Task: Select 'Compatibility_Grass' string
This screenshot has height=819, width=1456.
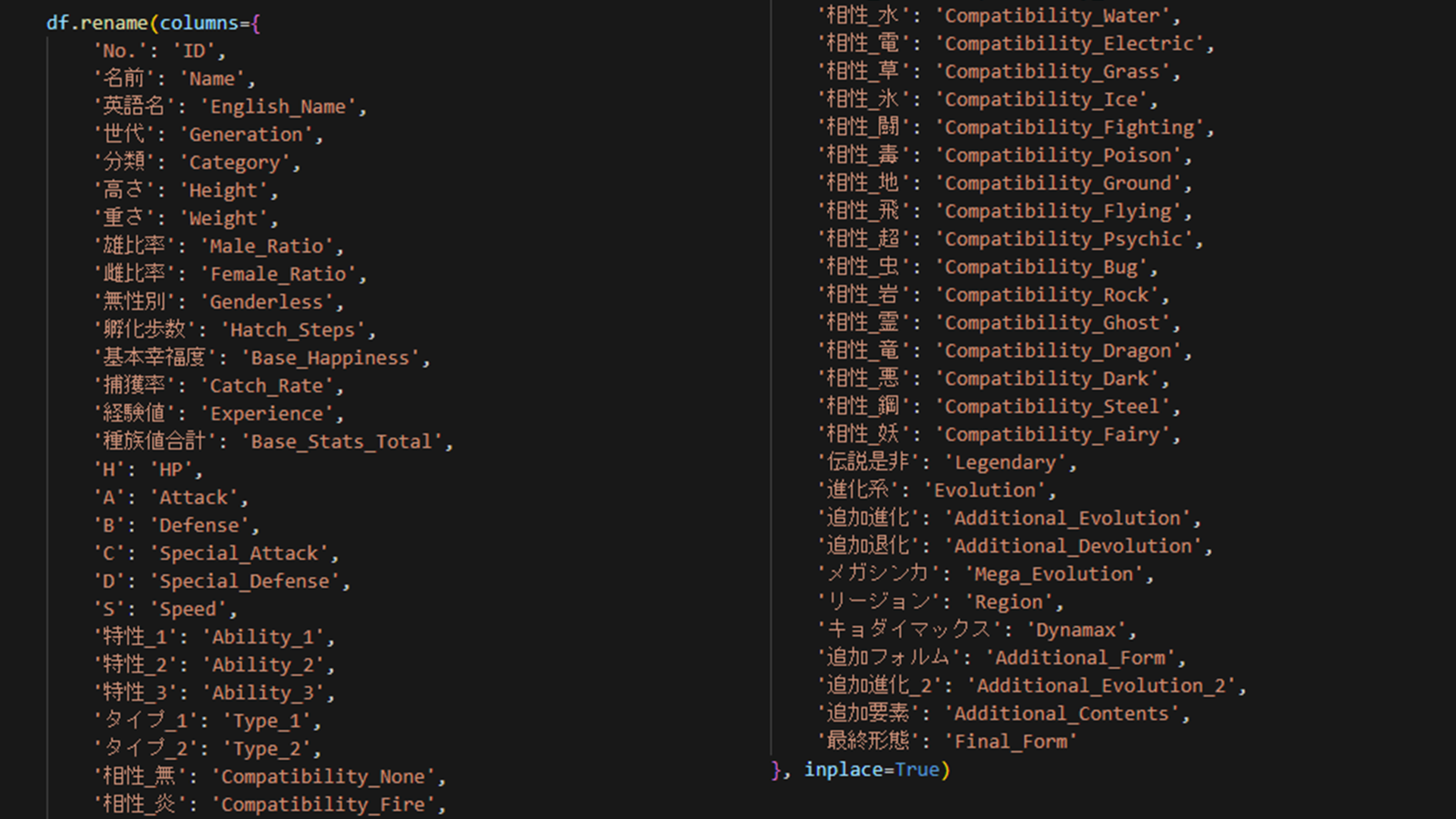Action: (1052, 71)
